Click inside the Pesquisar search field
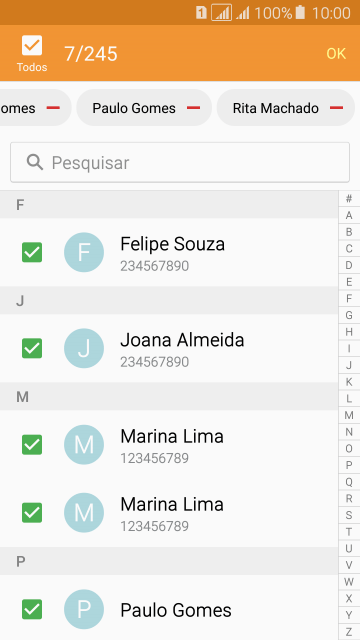This screenshot has width=360, height=640. [180, 162]
